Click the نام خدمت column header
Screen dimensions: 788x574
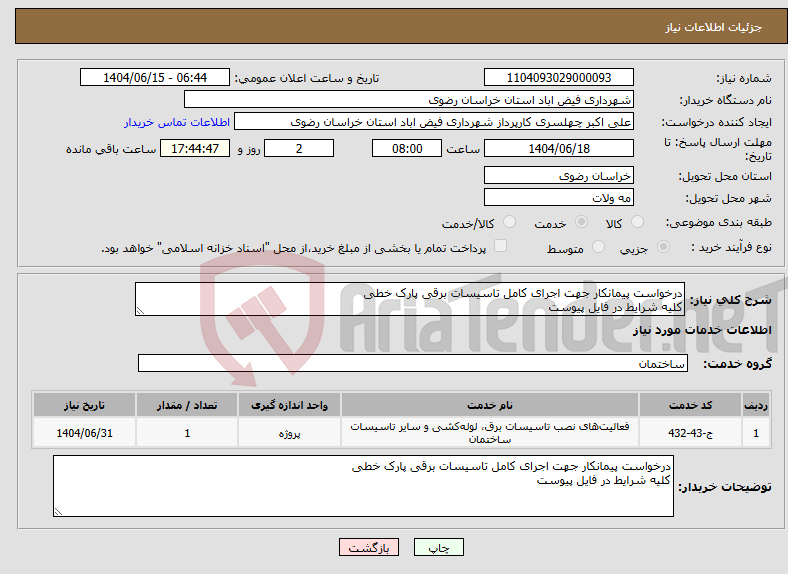pos(489,405)
